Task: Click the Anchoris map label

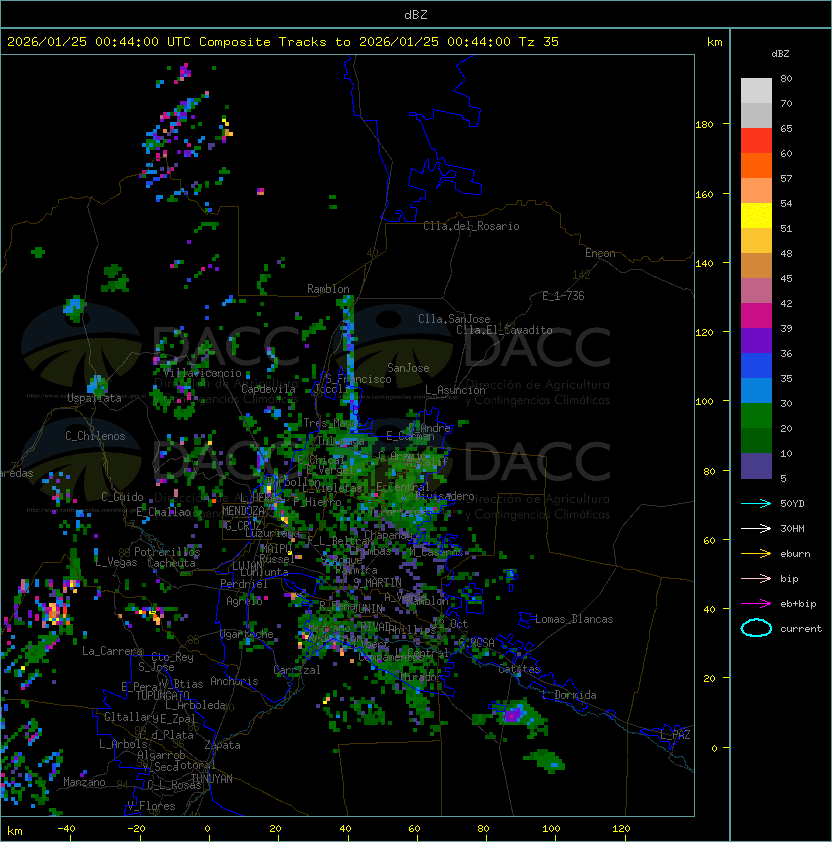Action: pyautogui.click(x=234, y=681)
